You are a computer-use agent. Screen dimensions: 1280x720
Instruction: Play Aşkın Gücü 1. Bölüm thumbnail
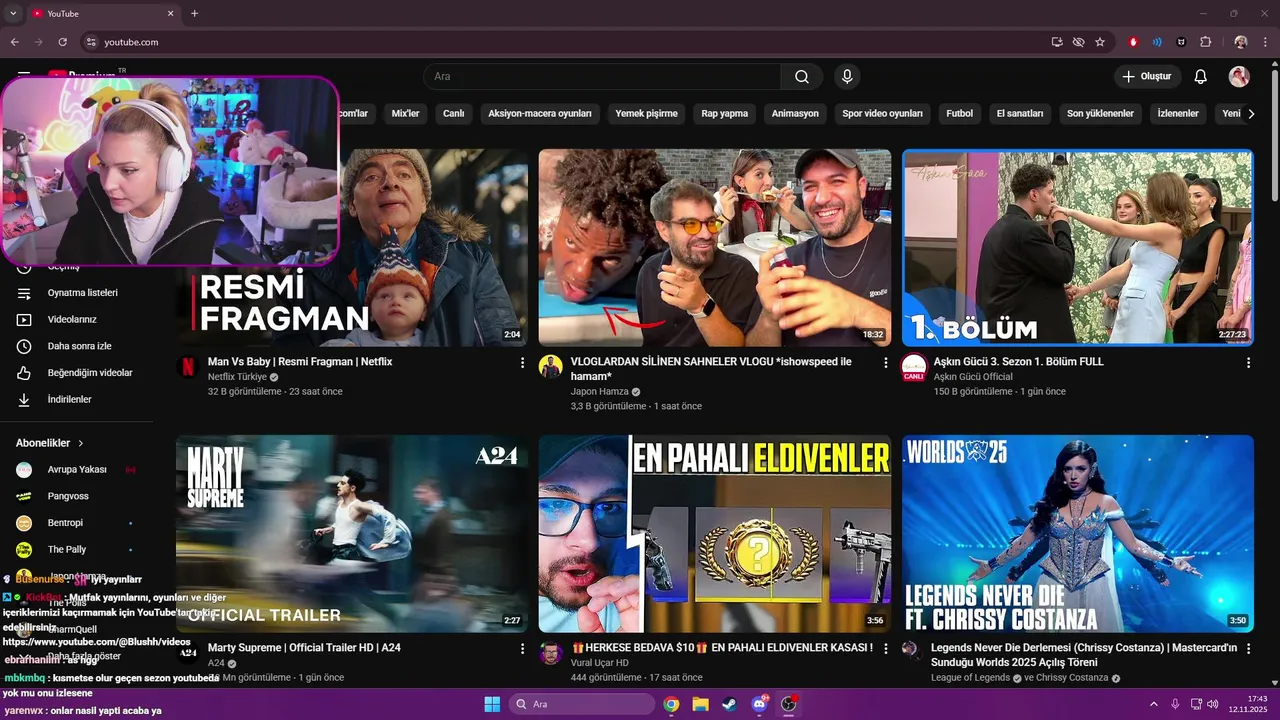(1078, 248)
